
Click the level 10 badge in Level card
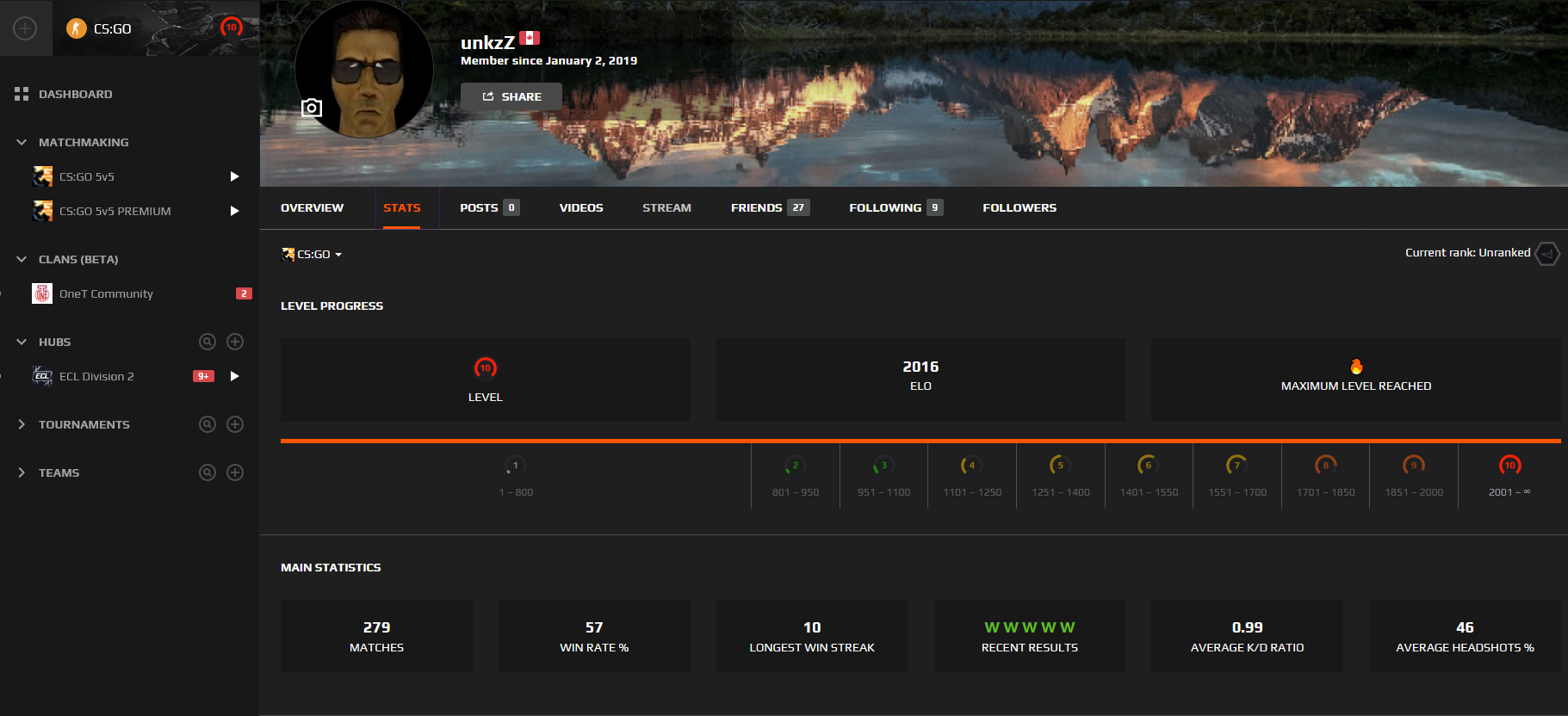[486, 368]
